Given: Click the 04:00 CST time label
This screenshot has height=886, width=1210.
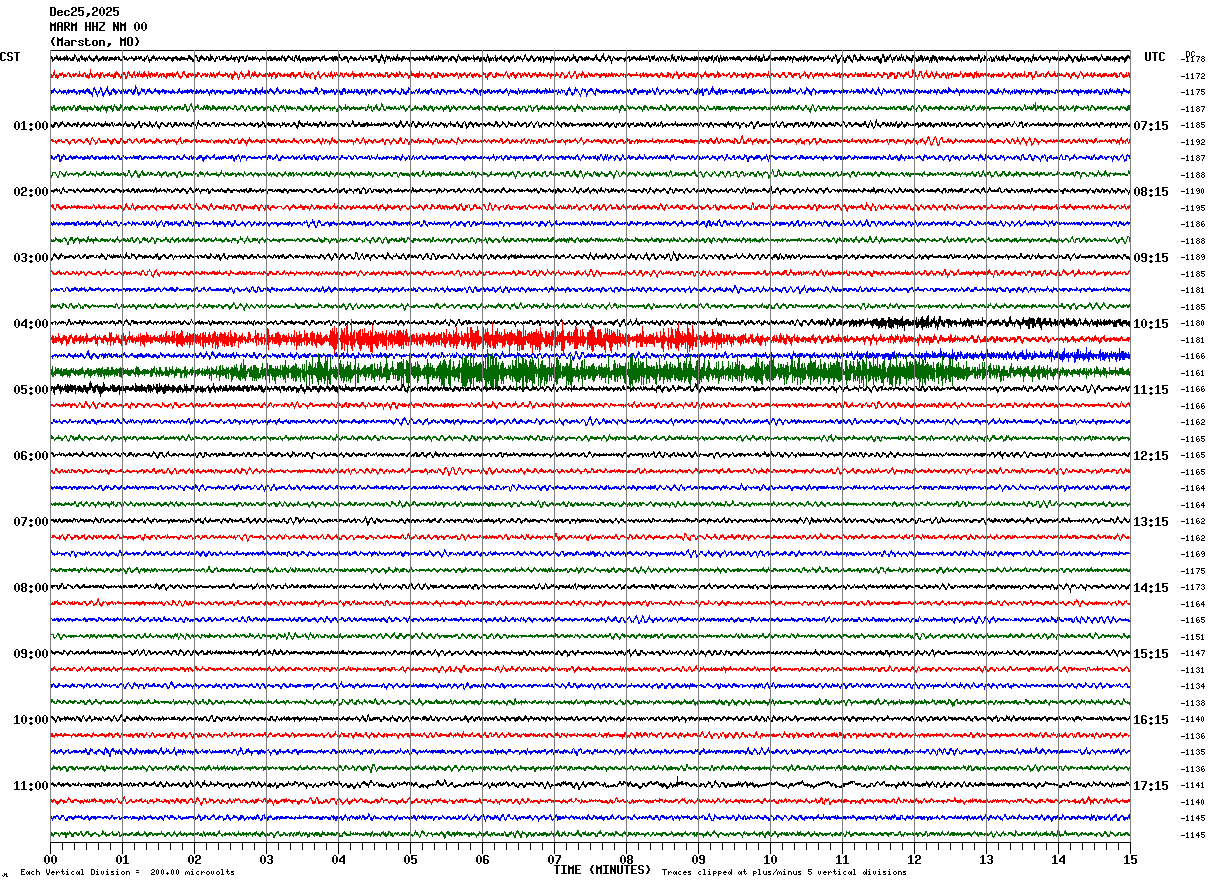Looking at the screenshot, I should 31,324.
